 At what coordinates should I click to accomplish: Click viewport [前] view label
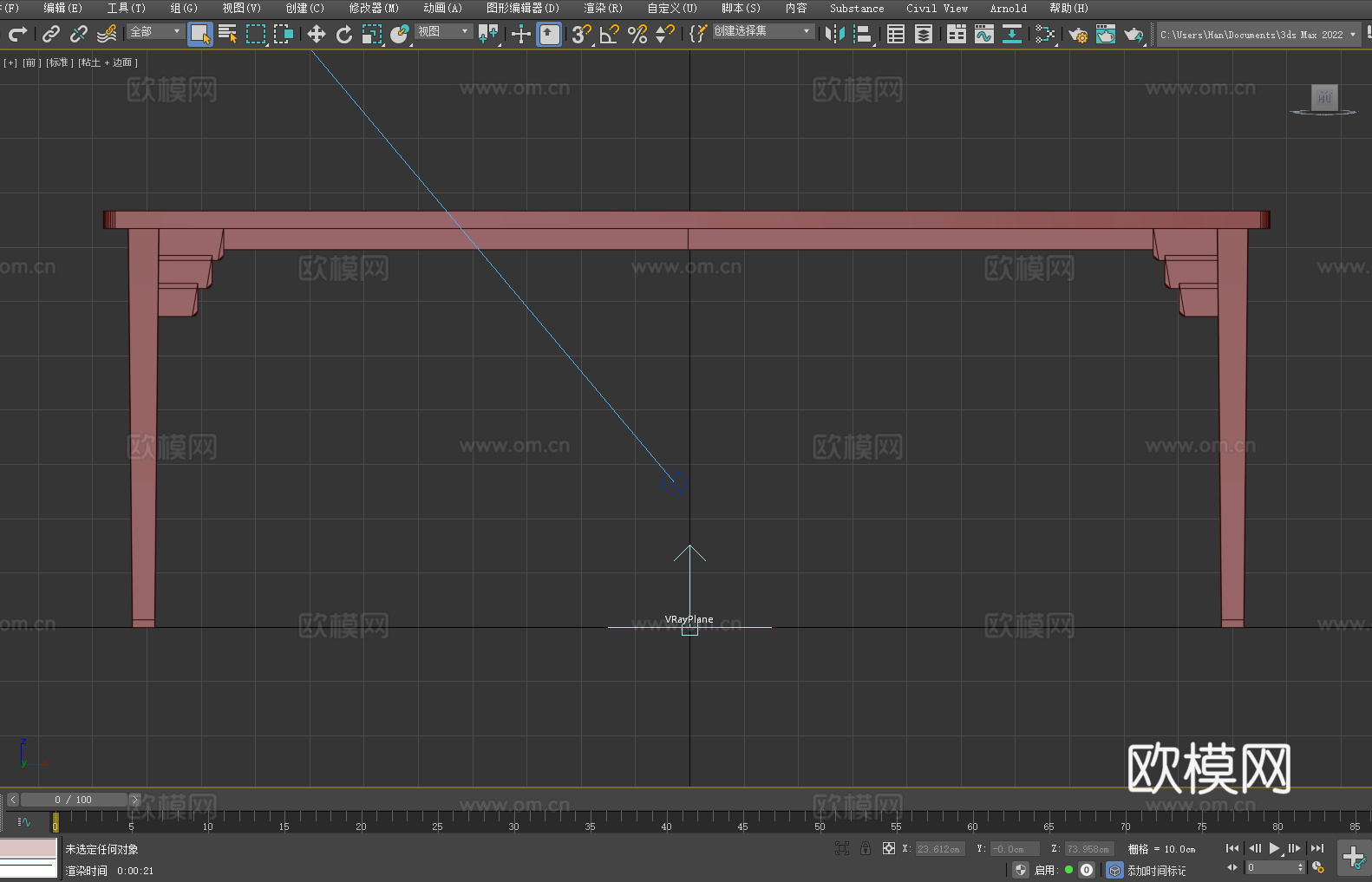coord(31,62)
